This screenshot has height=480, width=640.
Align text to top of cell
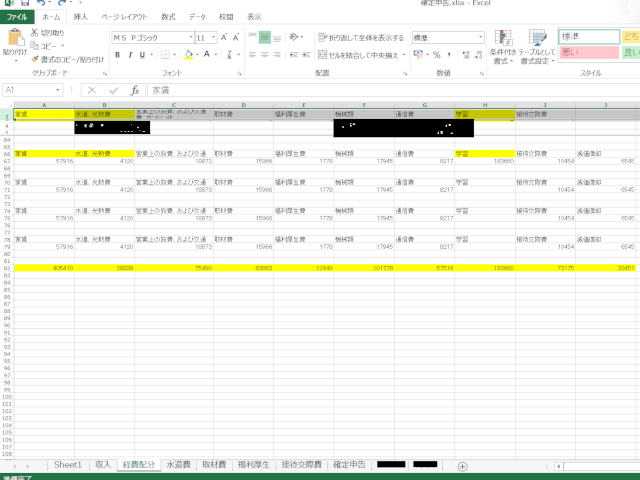252,38
